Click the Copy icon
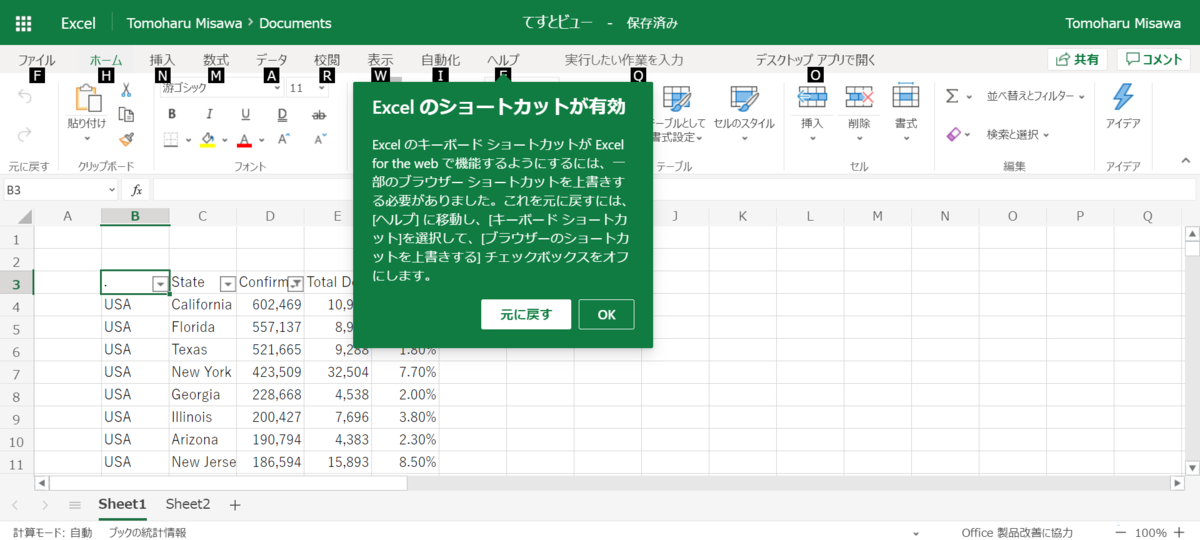This screenshot has height=540, width=1200. click(x=126, y=115)
